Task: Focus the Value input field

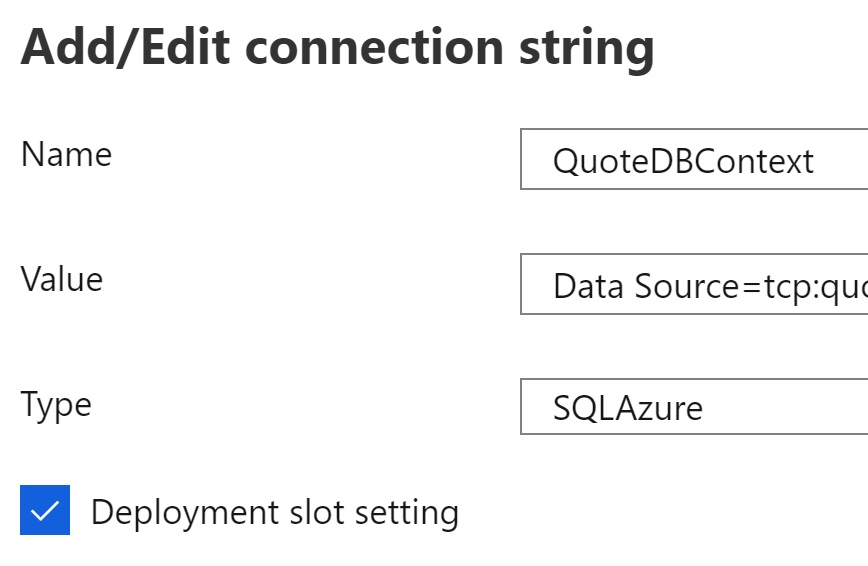Action: click(694, 286)
